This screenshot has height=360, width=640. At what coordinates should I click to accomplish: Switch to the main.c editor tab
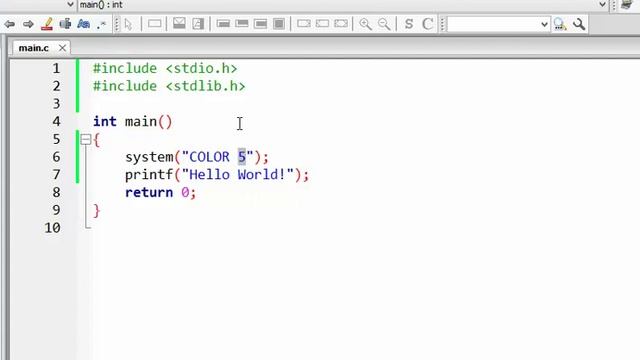tap(33, 48)
